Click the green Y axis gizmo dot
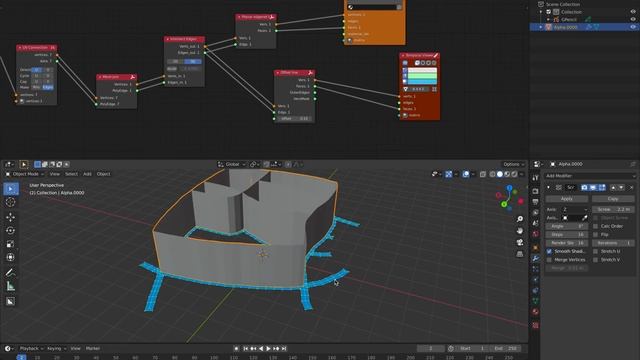 pos(504,204)
